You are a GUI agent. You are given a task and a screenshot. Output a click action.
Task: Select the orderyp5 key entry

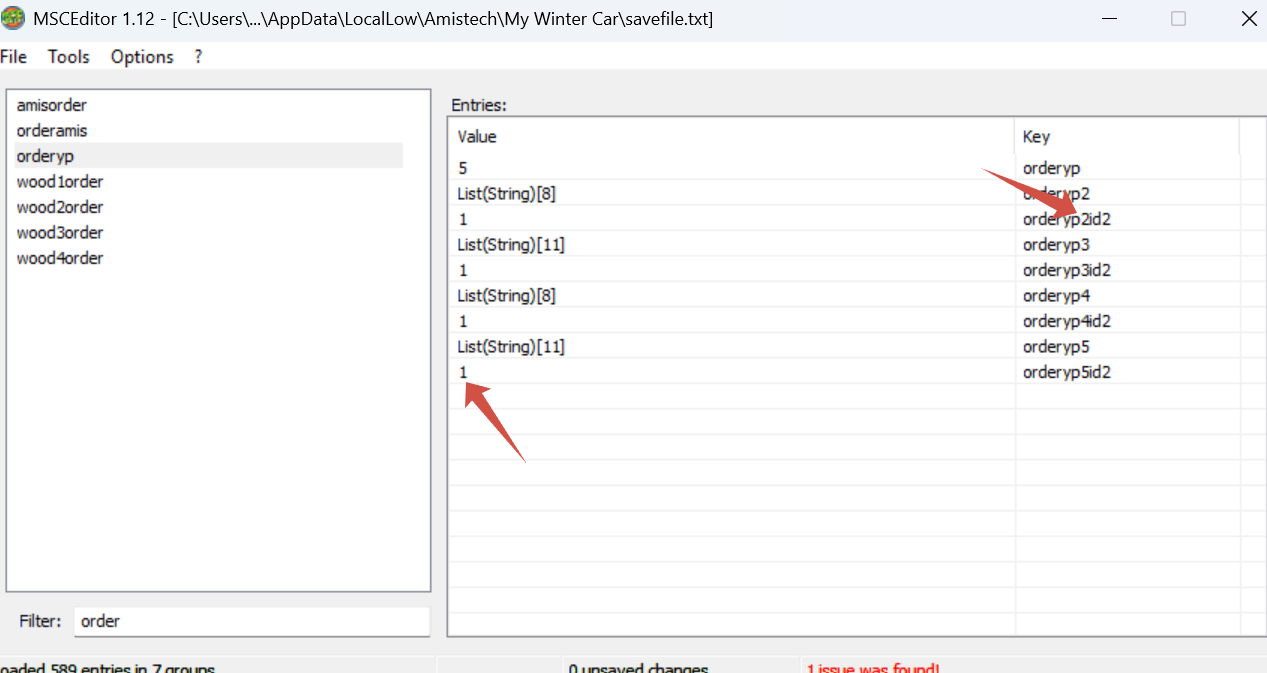coord(1056,347)
